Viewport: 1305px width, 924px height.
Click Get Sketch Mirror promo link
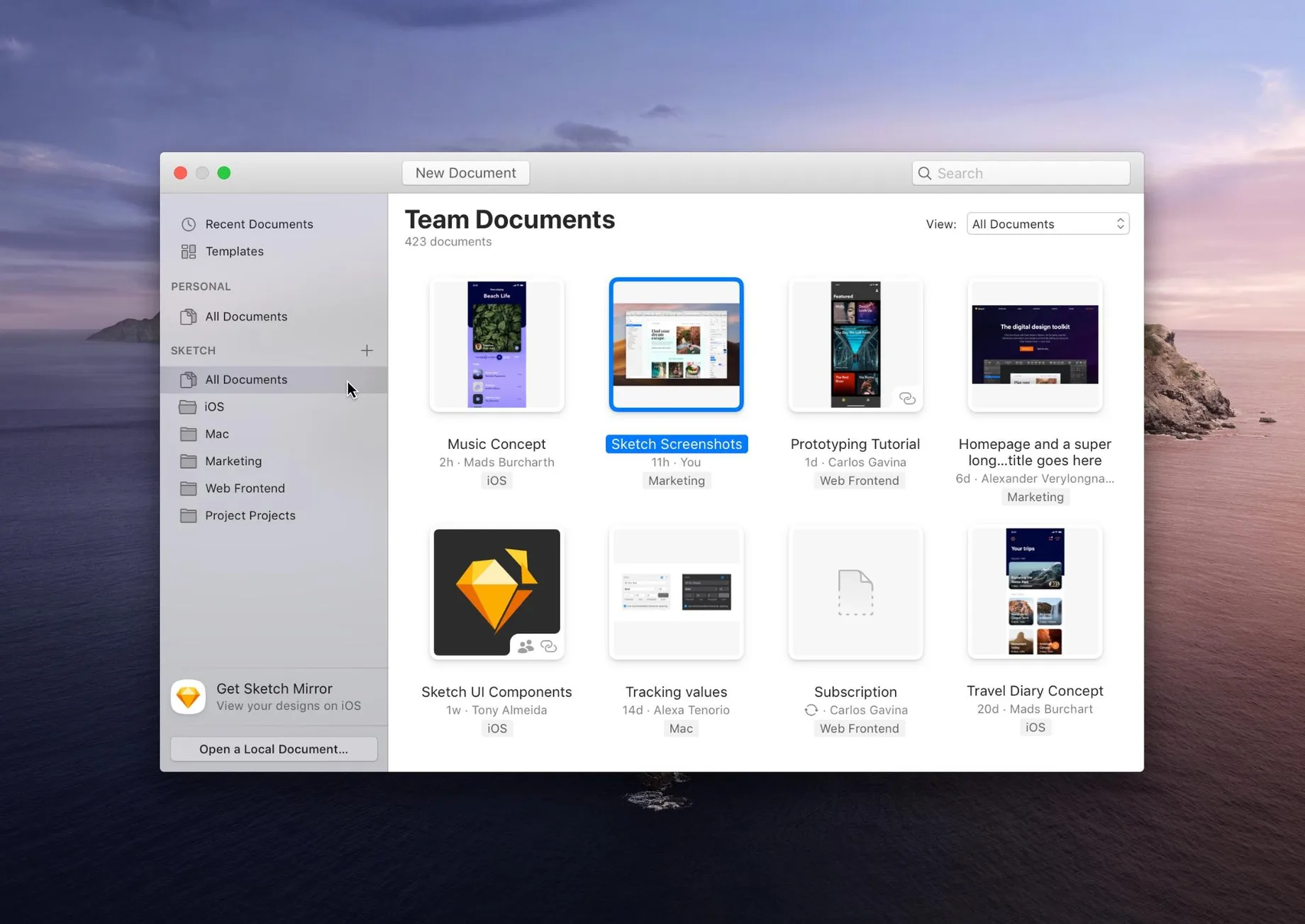274,696
